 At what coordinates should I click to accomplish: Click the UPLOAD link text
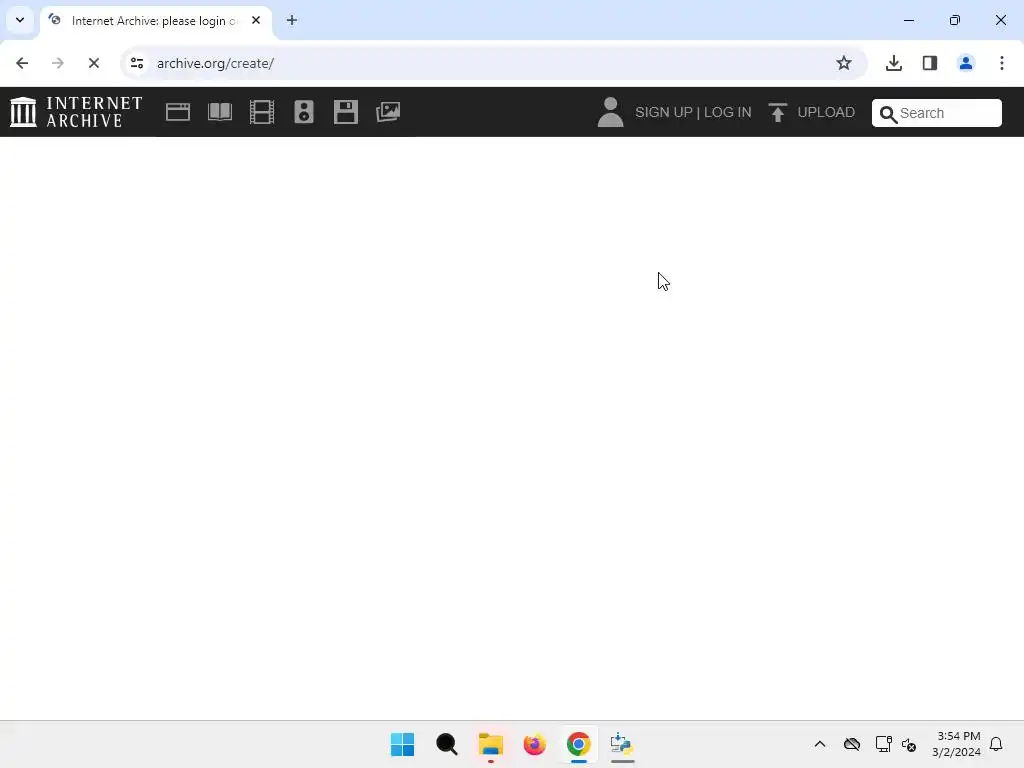[x=826, y=112]
